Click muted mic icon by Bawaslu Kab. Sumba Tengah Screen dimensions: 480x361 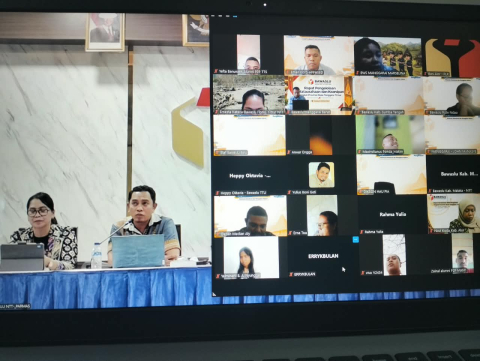click(x=358, y=112)
